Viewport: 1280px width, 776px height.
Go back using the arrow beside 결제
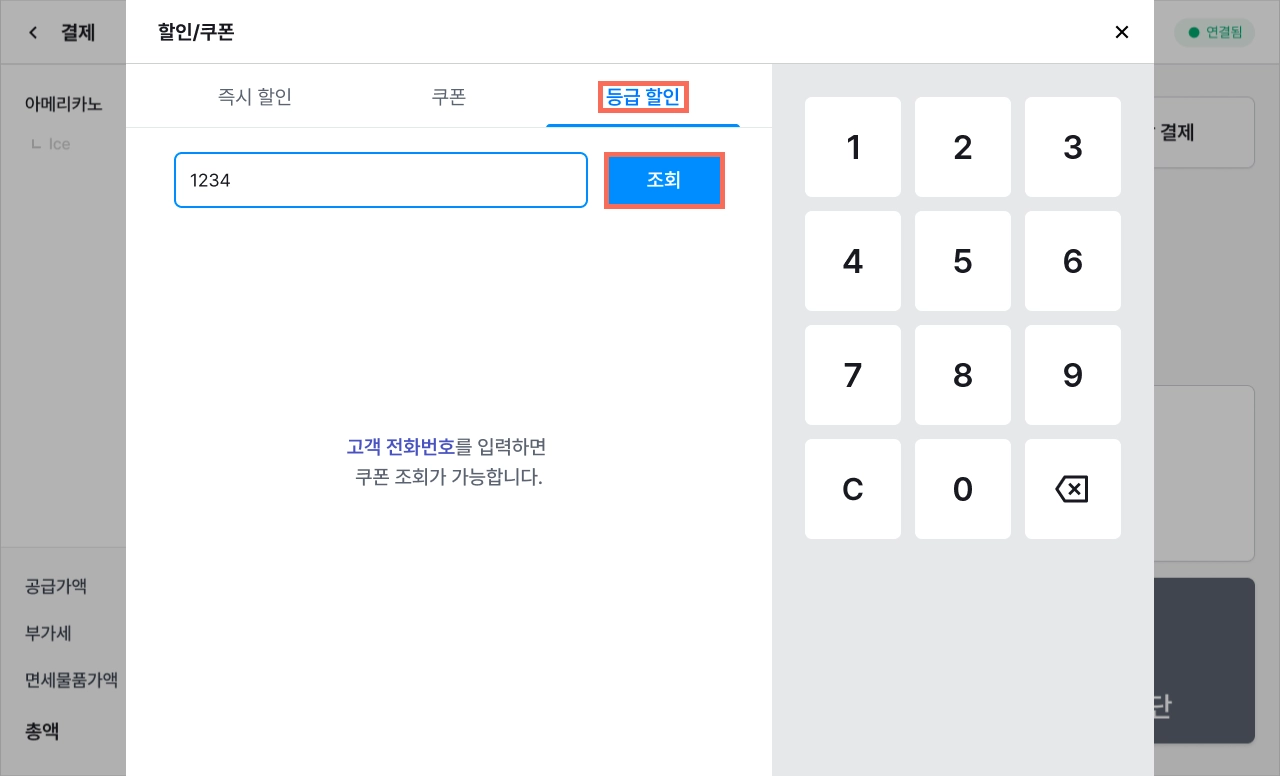tap(33, 33)
